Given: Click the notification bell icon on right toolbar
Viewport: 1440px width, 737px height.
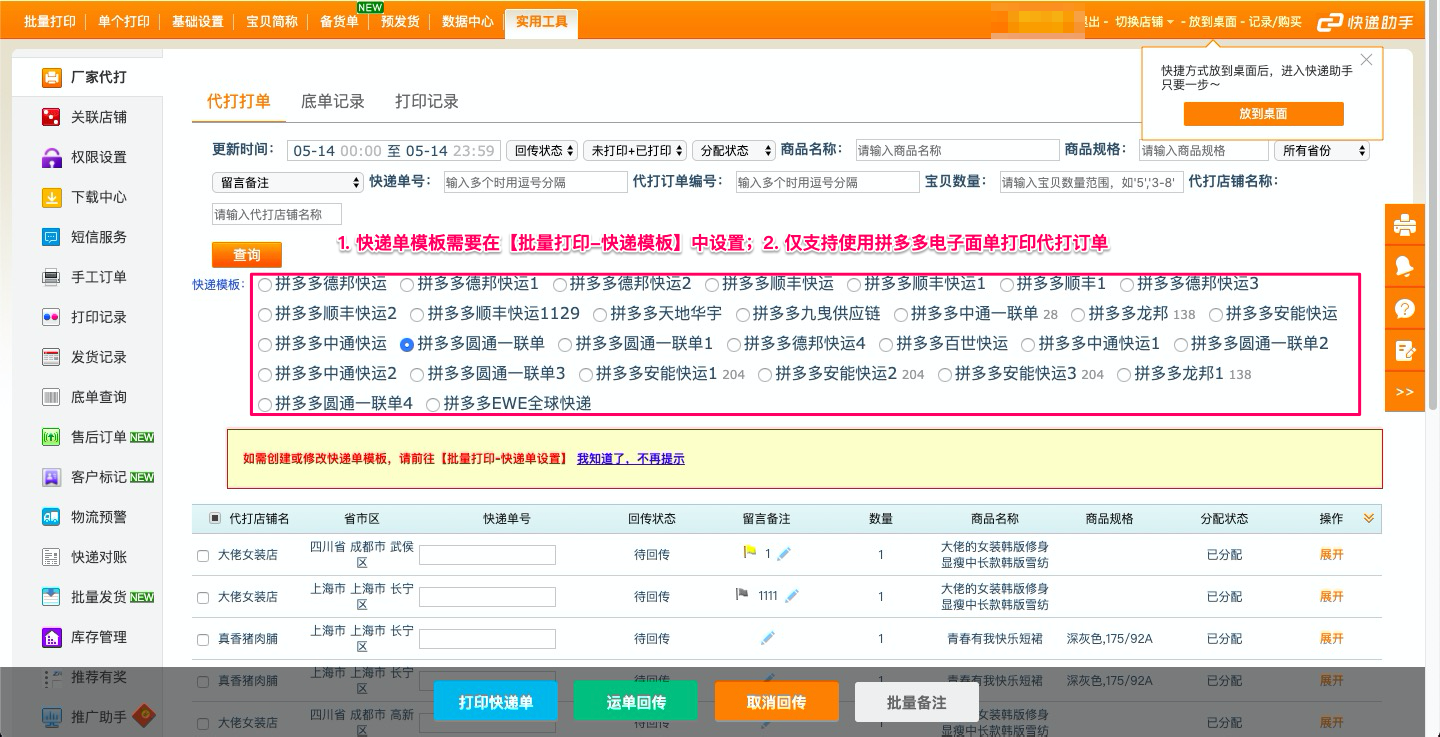Looking at the screenshot, I should tap(1404, 266).
